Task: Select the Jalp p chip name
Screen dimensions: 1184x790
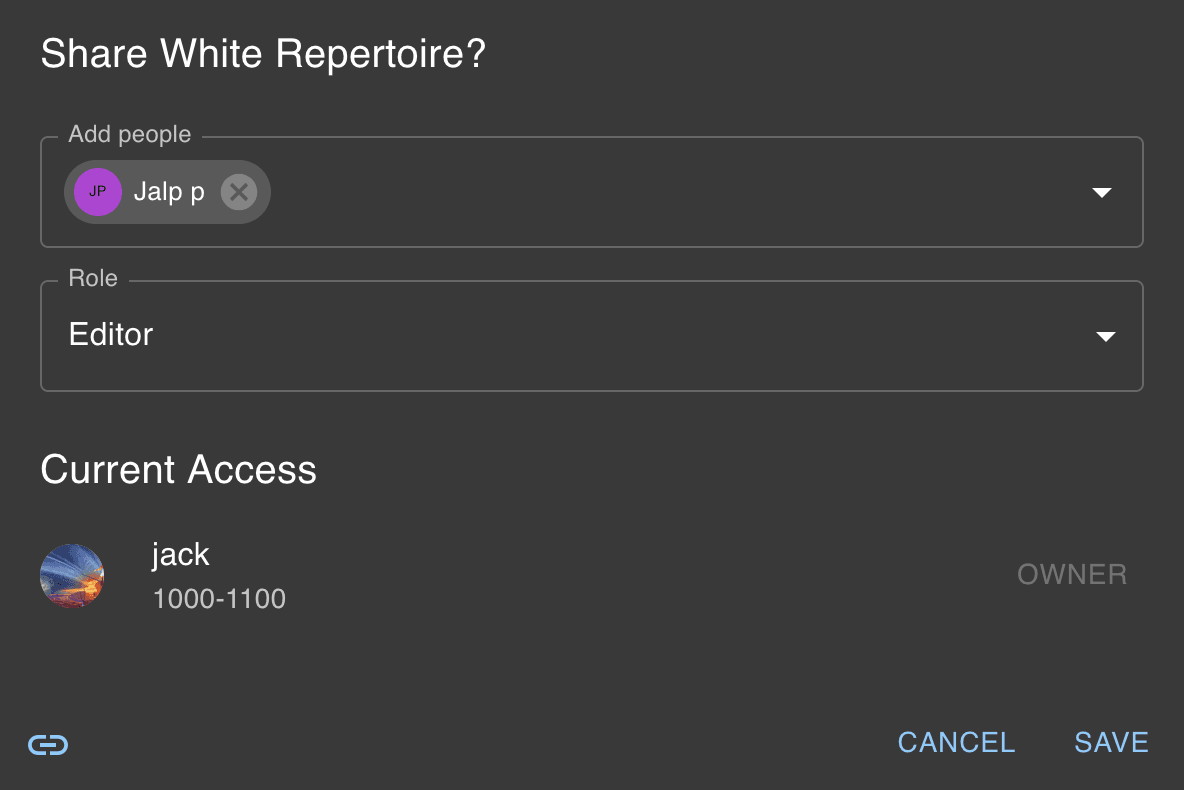Action: tap(169, 192)
